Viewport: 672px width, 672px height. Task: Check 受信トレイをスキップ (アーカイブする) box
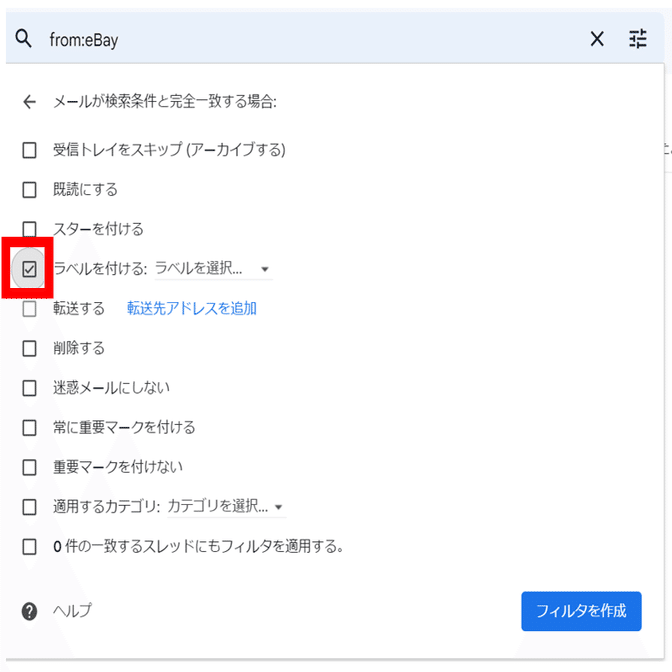tap(29, 150)
